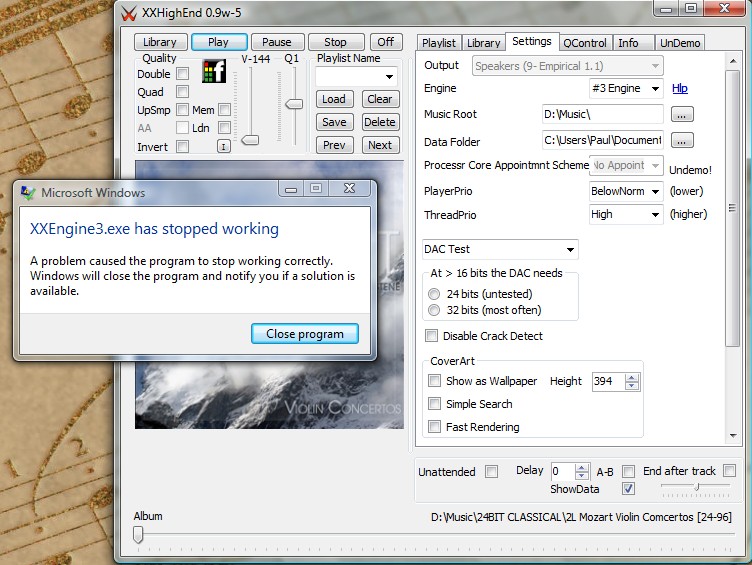Toggle the Mem checkbox

[x=224, y=109]
